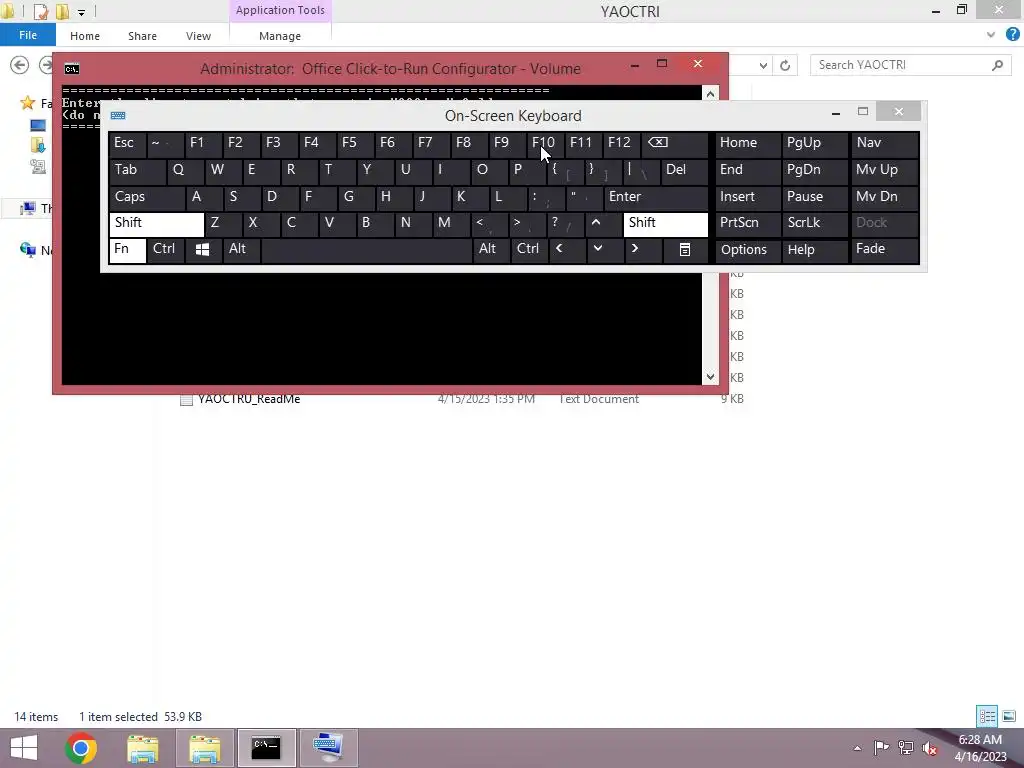Open the Windows Start button
This screenshot has height=768, width=1024.
tap(24, 748)
